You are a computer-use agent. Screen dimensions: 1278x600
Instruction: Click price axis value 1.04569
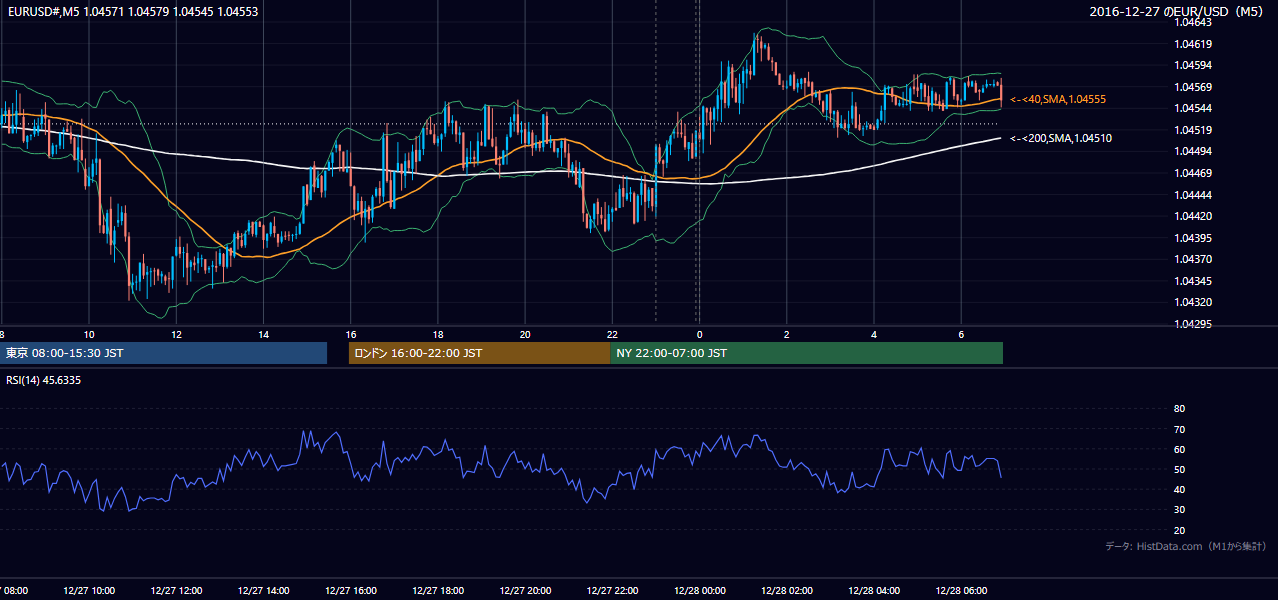pos(1194,87)
